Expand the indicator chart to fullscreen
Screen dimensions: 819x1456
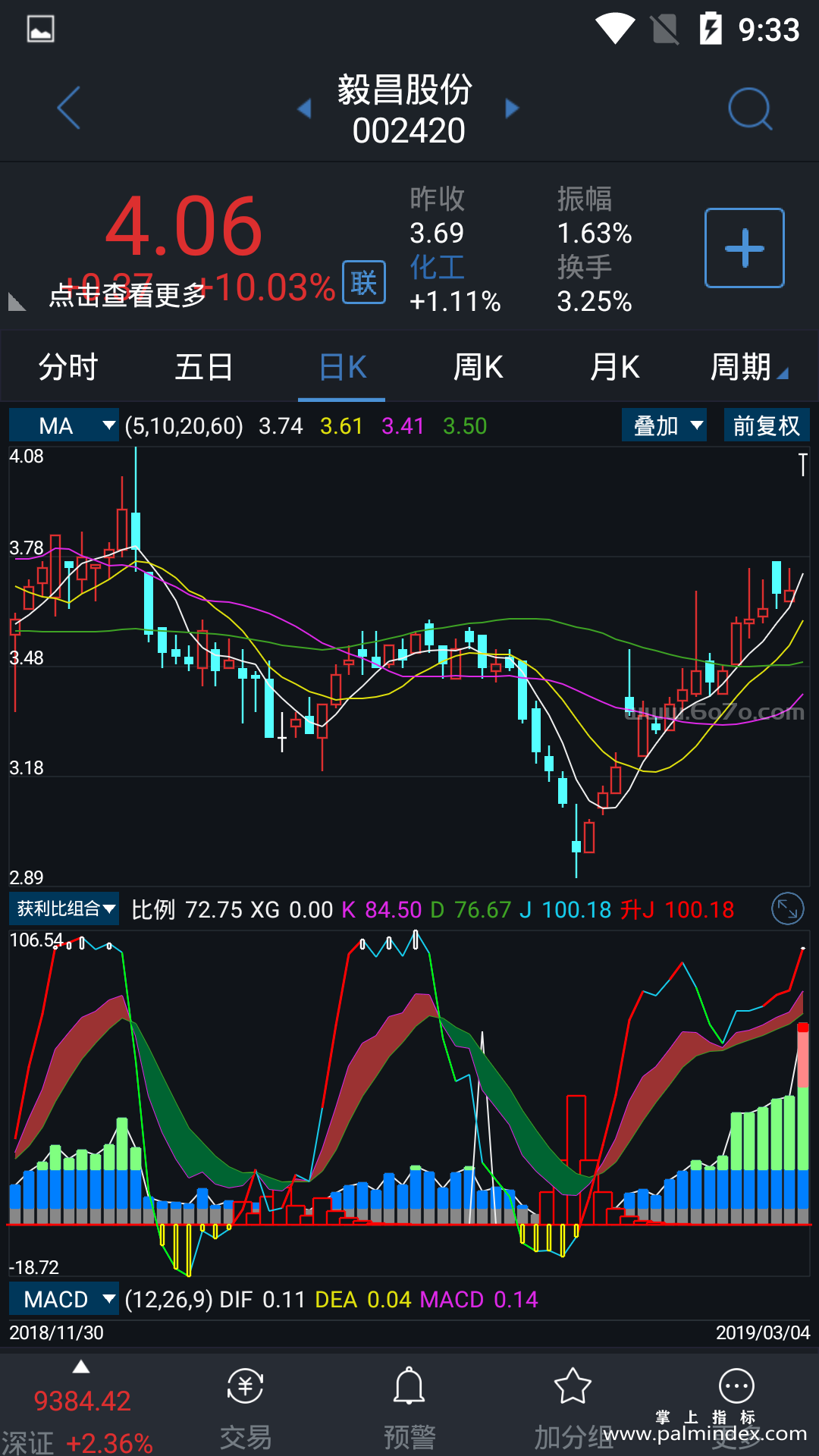[788, 908]
